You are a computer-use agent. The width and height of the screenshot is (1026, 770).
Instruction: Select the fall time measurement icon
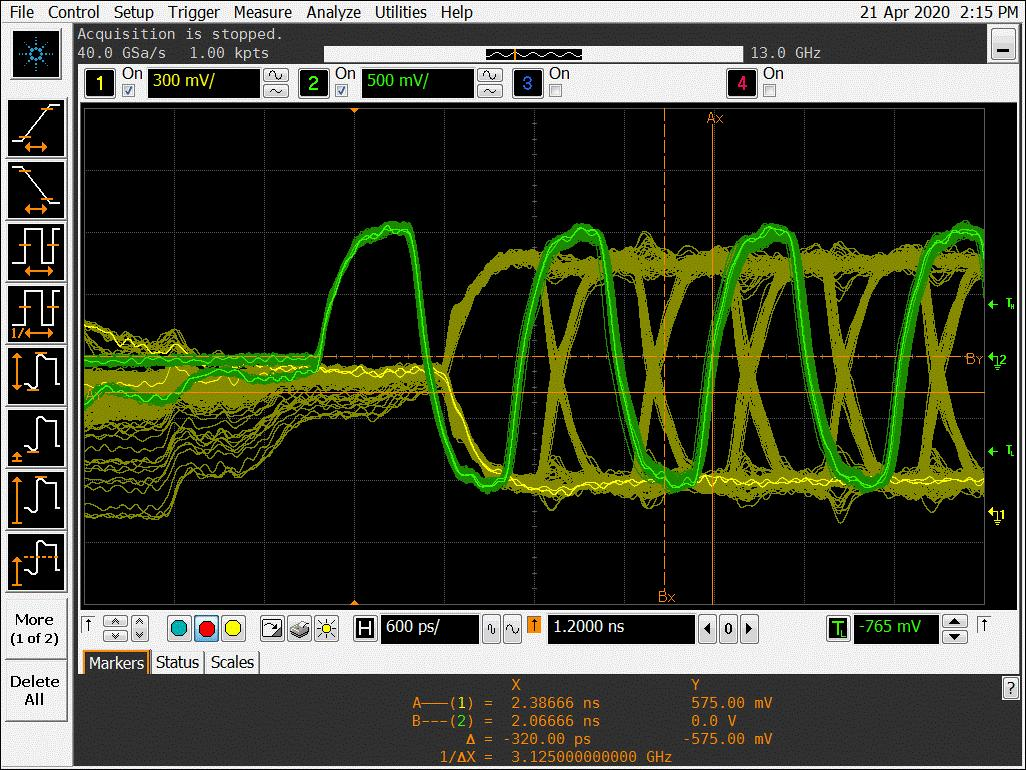pyautogui.click(x=36, y=190)
